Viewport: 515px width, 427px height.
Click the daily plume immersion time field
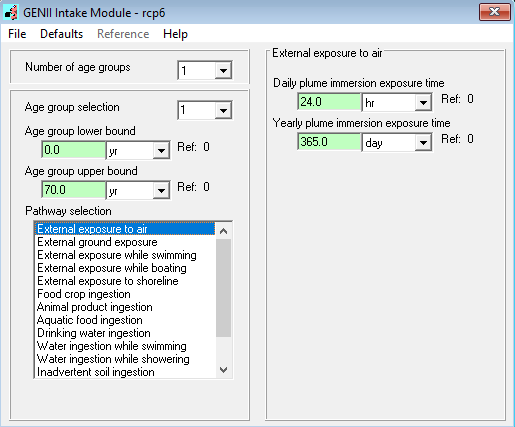click(x=329, y=102)
